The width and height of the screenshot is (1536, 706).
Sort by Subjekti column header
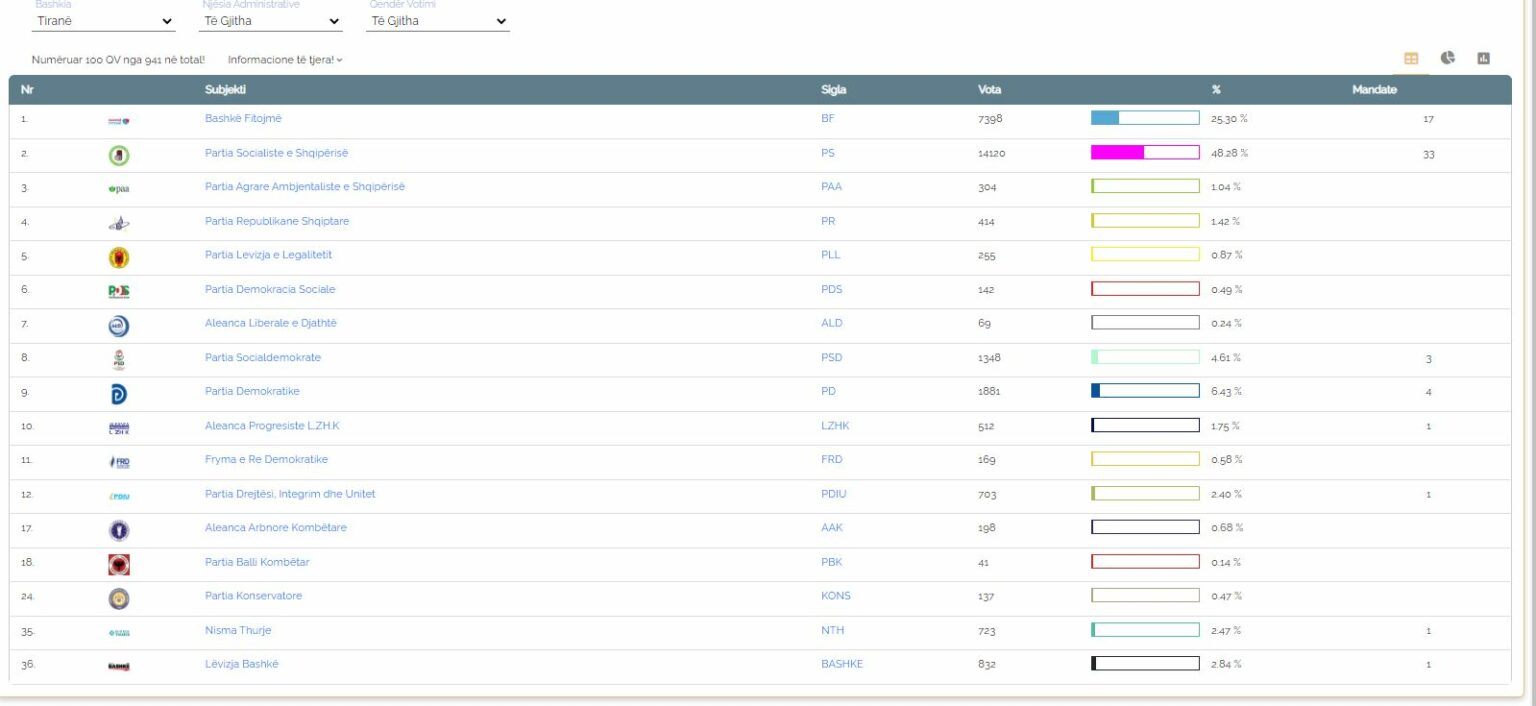[225, 90]
